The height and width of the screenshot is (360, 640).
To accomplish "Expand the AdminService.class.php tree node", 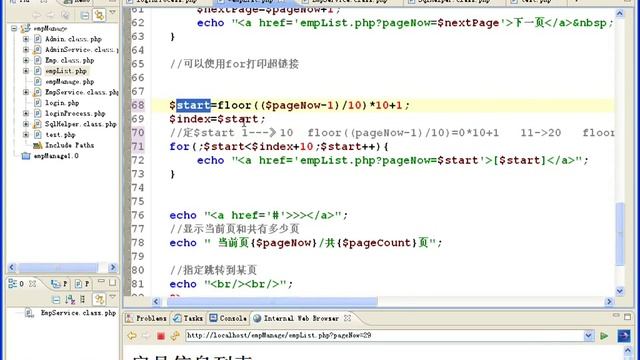I will point(26,50).
